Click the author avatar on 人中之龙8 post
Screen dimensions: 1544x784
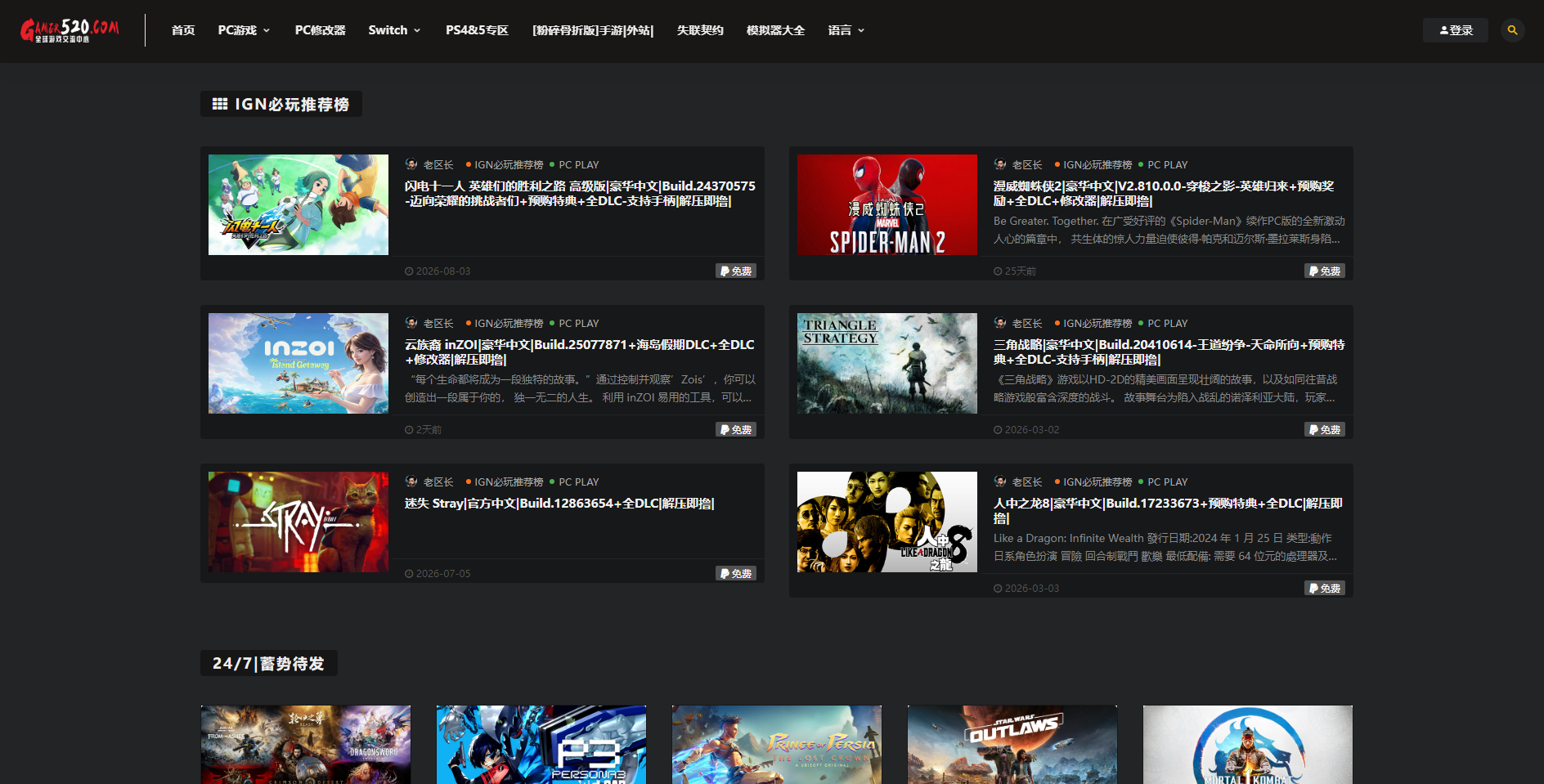point(1000,482)
